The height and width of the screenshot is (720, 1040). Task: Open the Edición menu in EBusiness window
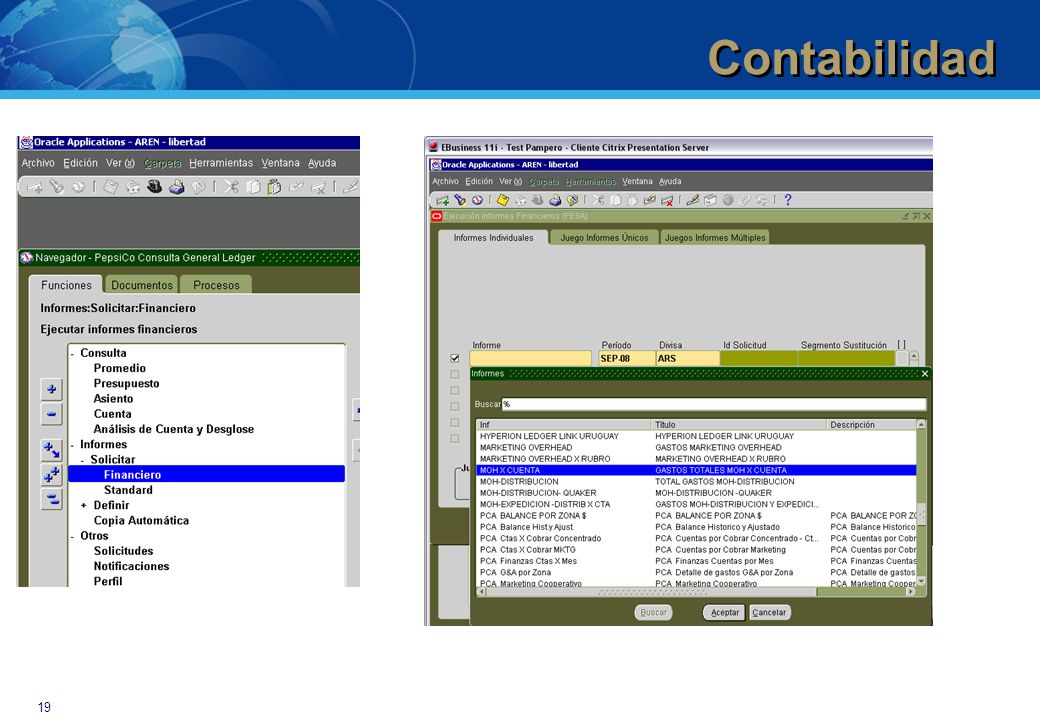pyautogui.click(x=479, y=181)
